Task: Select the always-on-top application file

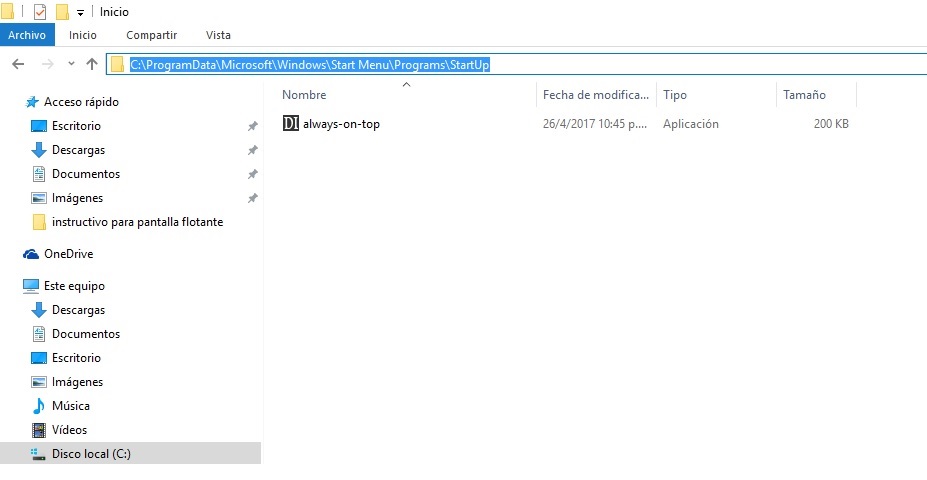Action: (x=341, y=124)
